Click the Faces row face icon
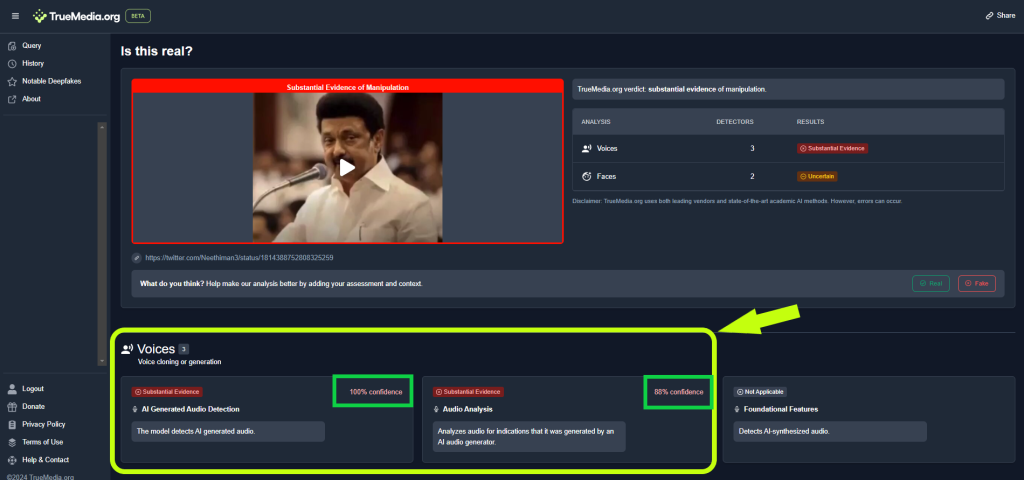 [x=586, y=176]
